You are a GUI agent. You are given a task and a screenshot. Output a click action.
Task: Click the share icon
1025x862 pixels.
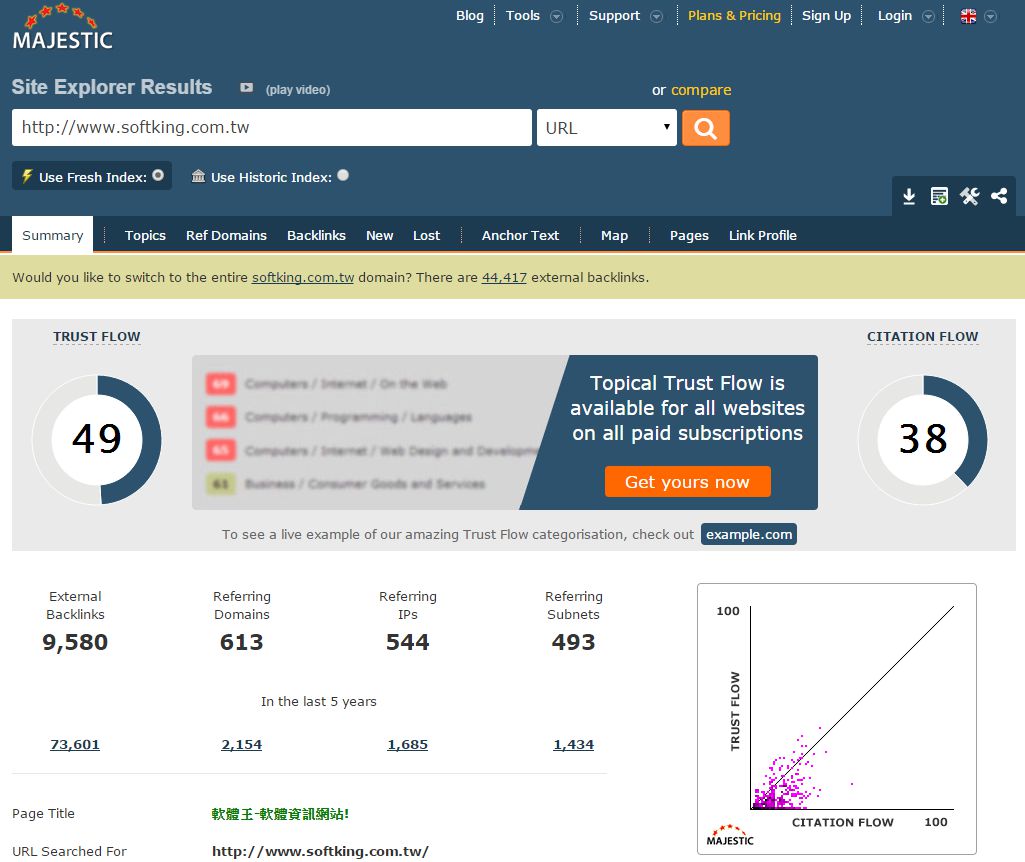999,196
